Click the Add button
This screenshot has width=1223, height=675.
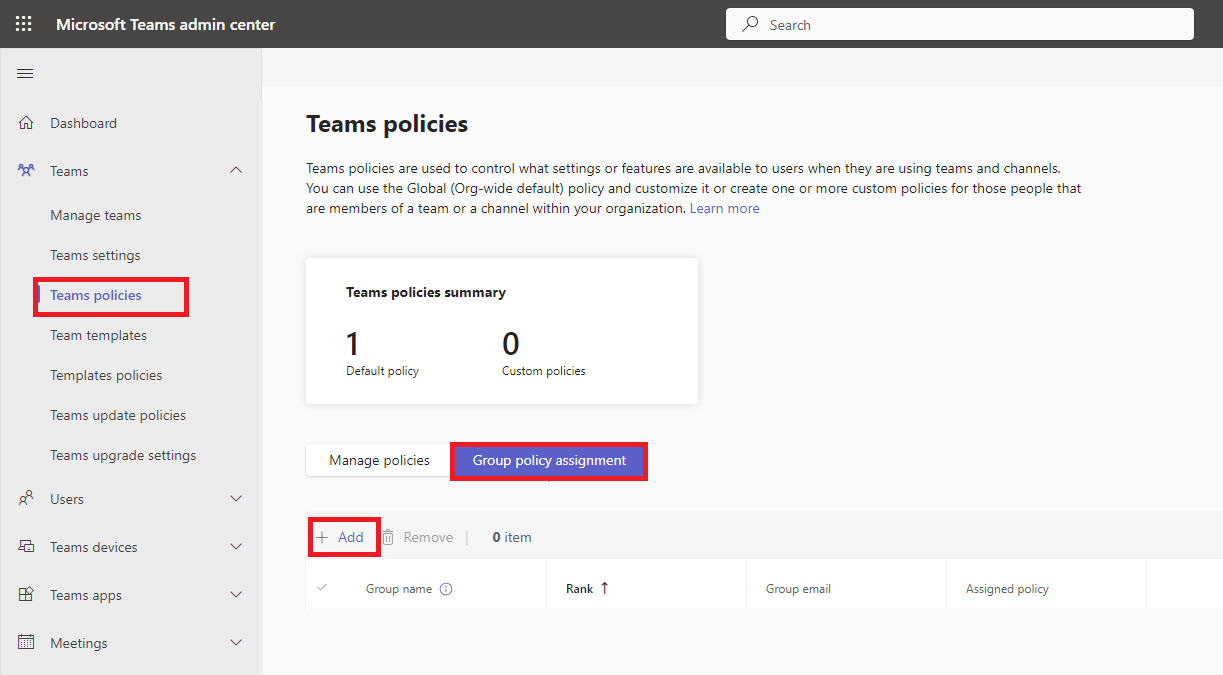pos(343,537)
